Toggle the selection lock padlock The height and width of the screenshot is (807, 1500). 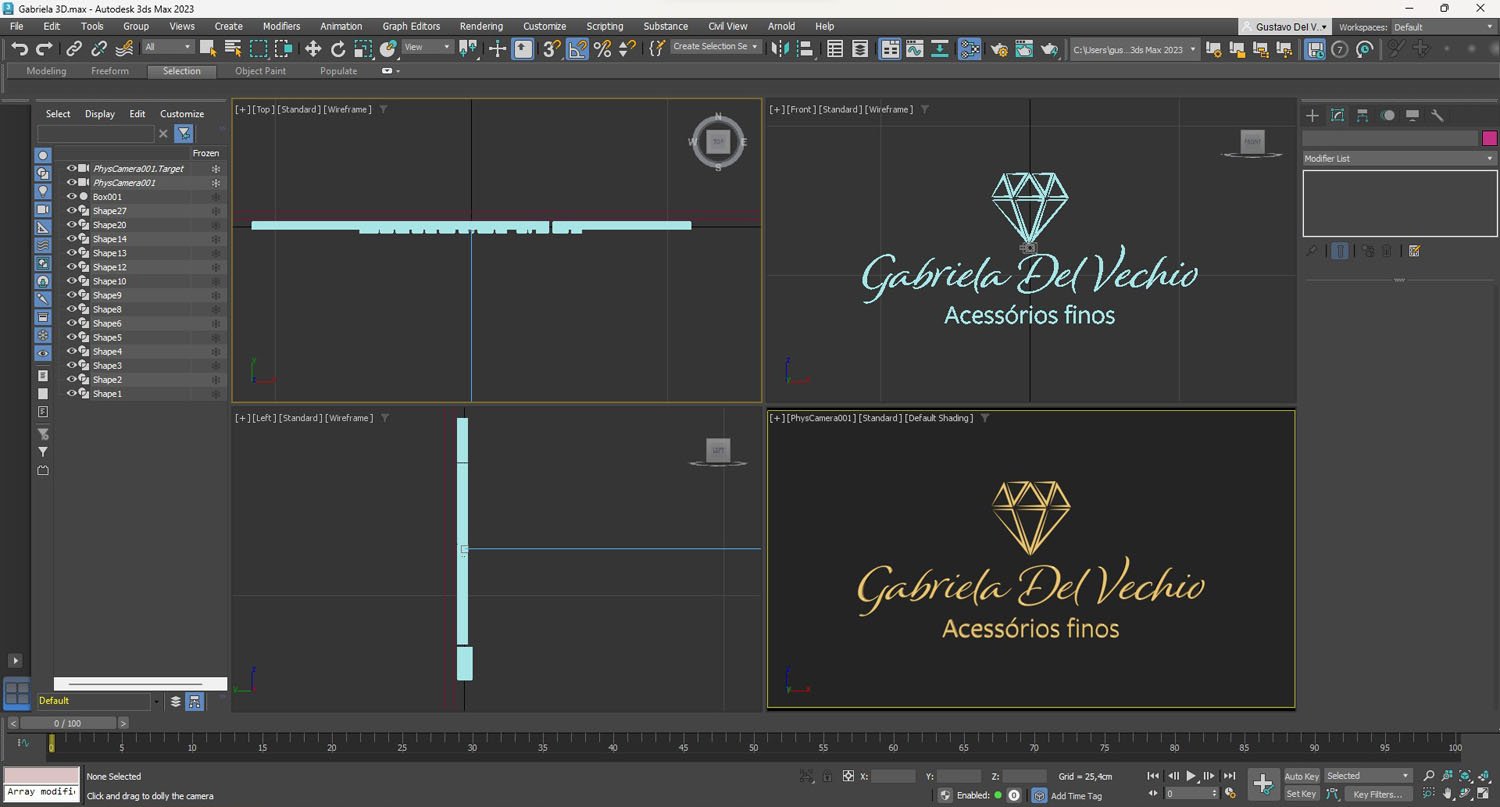click(x=827, y=776)
